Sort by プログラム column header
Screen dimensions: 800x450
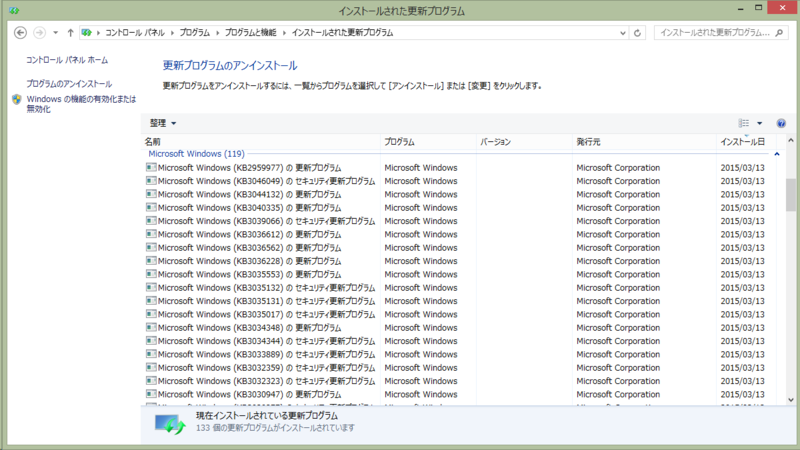pyautogui.click(x=428, y=141)
